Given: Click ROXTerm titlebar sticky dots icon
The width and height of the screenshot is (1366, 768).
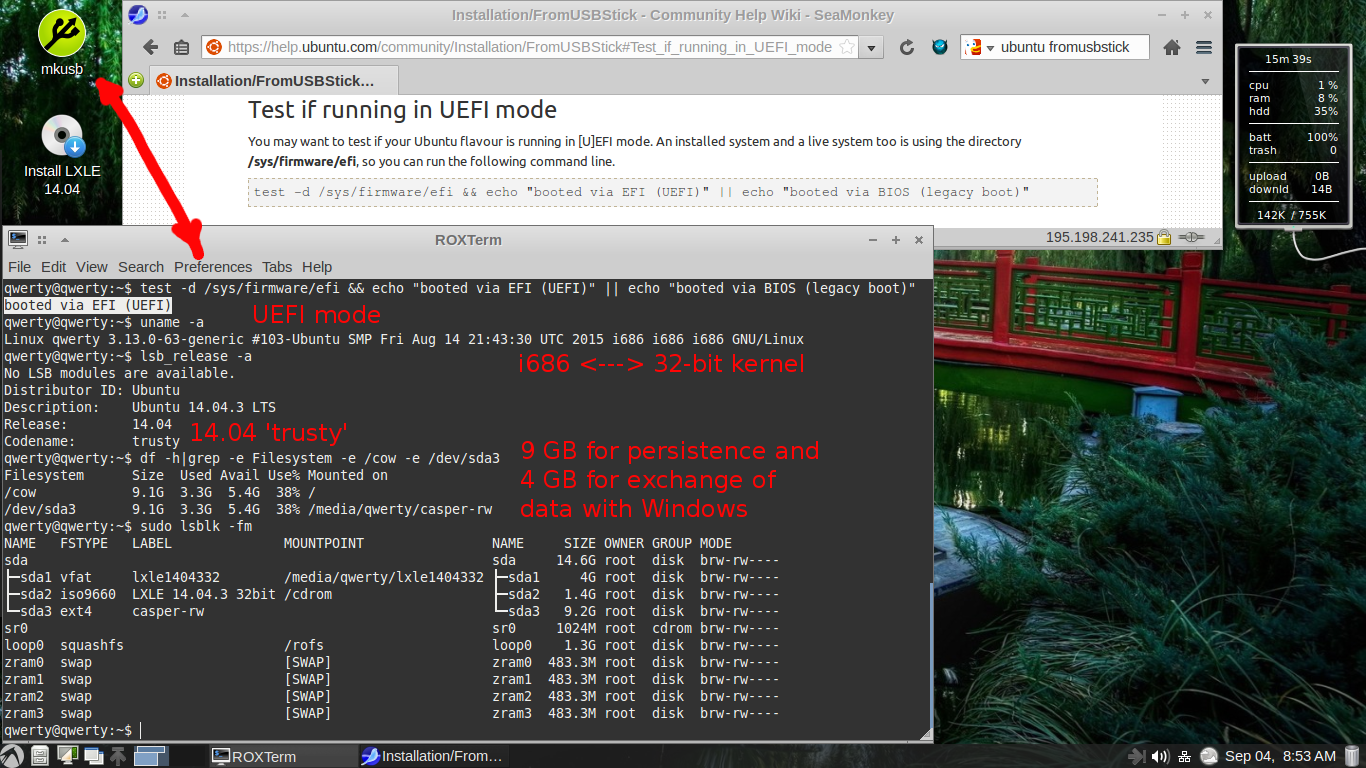Looking at the screenshot, I should [42, 240].
